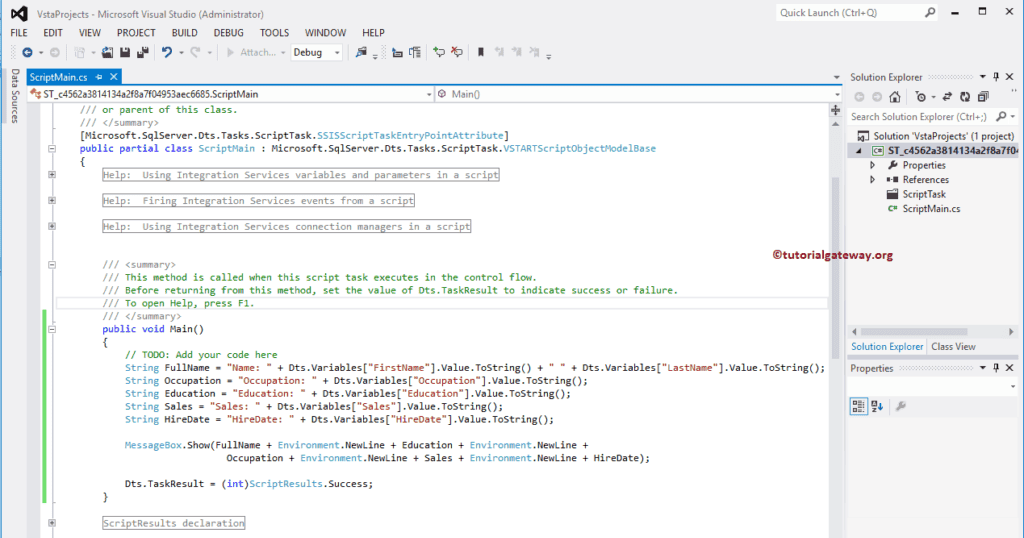Open the EDIT menu
This screenshot has width=1024, height=538.
click(53, 33)
